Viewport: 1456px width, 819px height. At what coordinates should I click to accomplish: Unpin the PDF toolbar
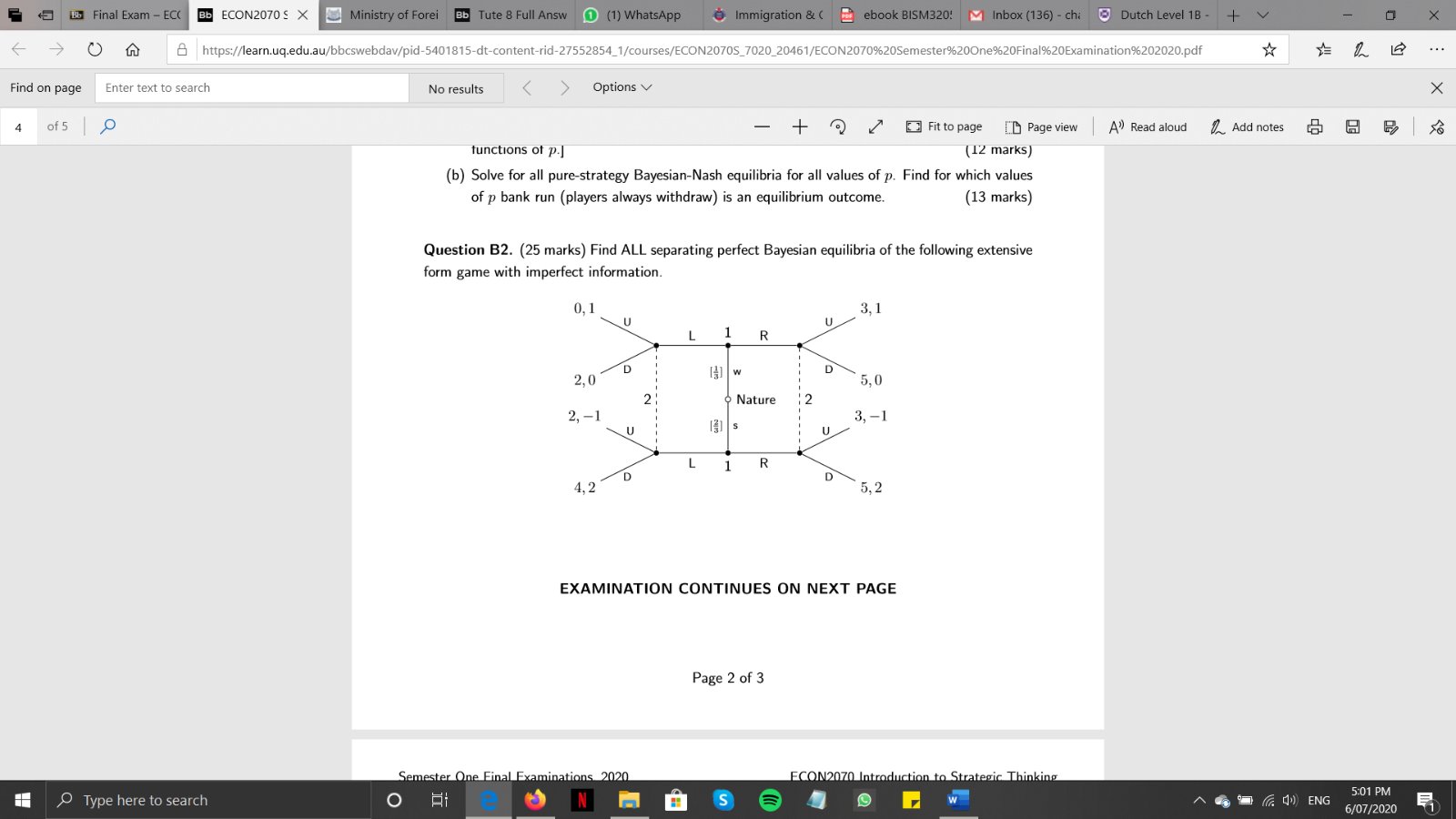coord(1436,126)
